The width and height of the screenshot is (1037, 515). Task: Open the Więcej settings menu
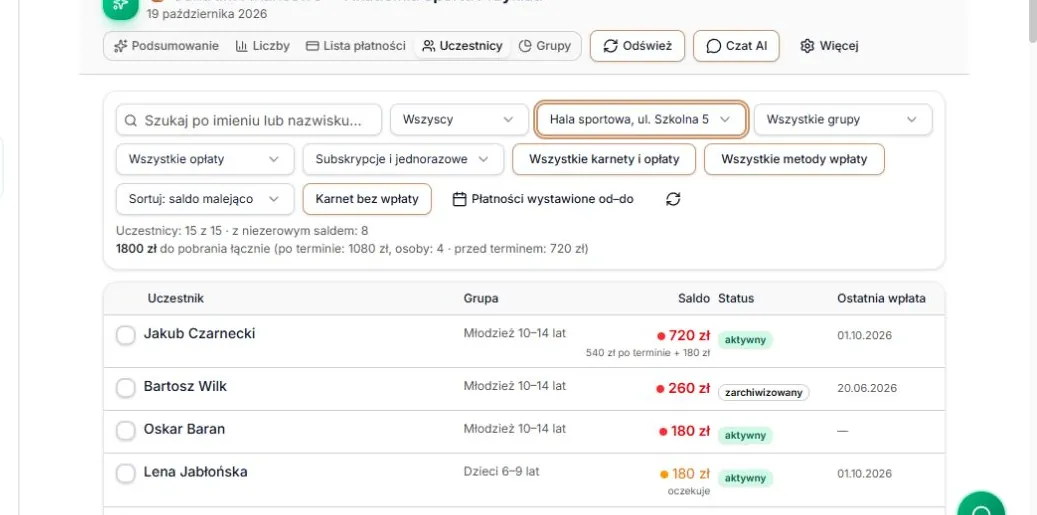click(x=829, y=46)
